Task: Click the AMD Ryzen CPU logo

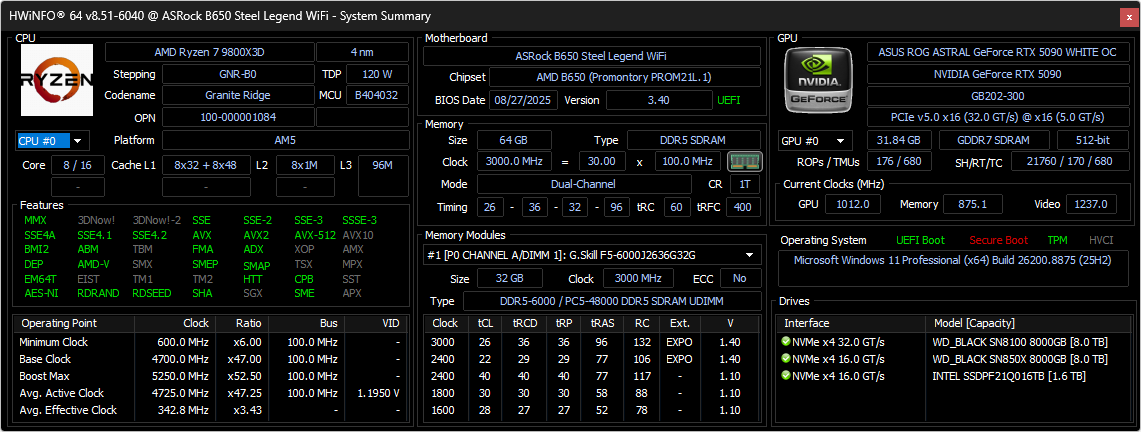Action: point(57,80)
